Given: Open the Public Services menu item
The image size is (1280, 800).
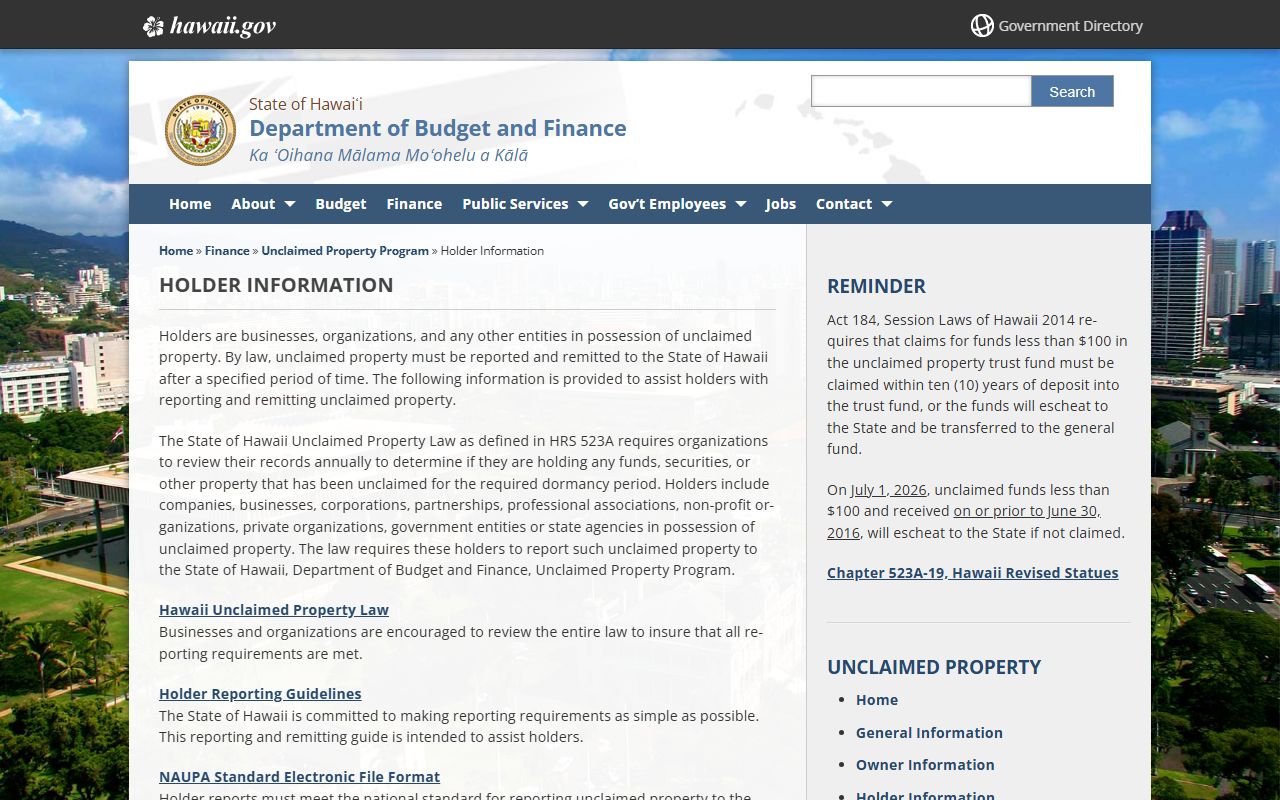Looking at the screenshot, I should coord(515,204).
